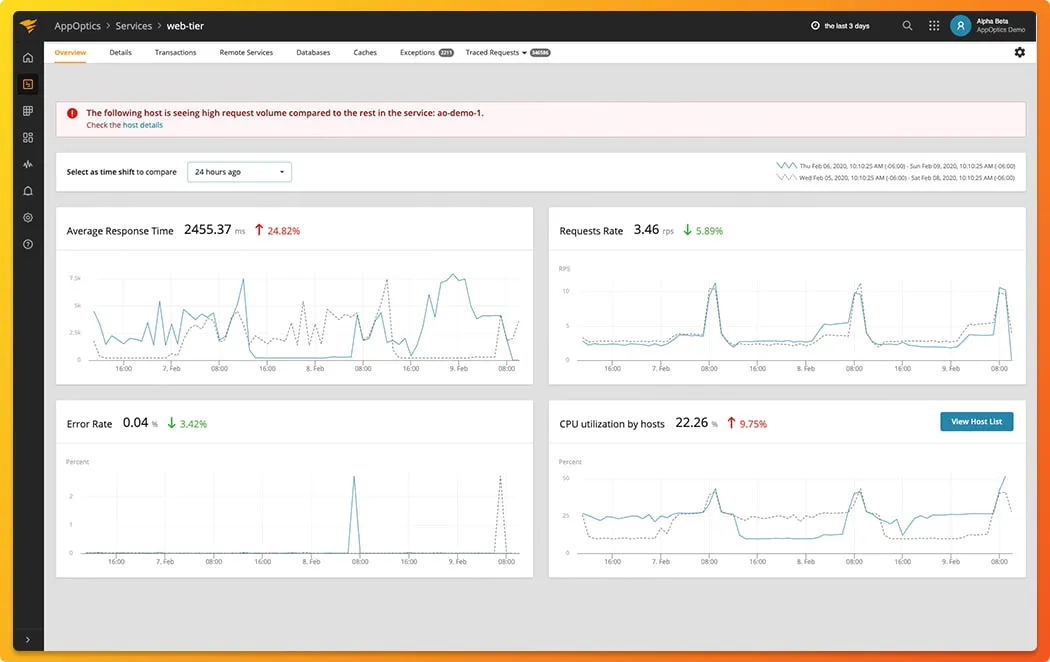Open the 24 hours ago time shift dropdown
Screen dimensions: 1050x662
point(240,172)
